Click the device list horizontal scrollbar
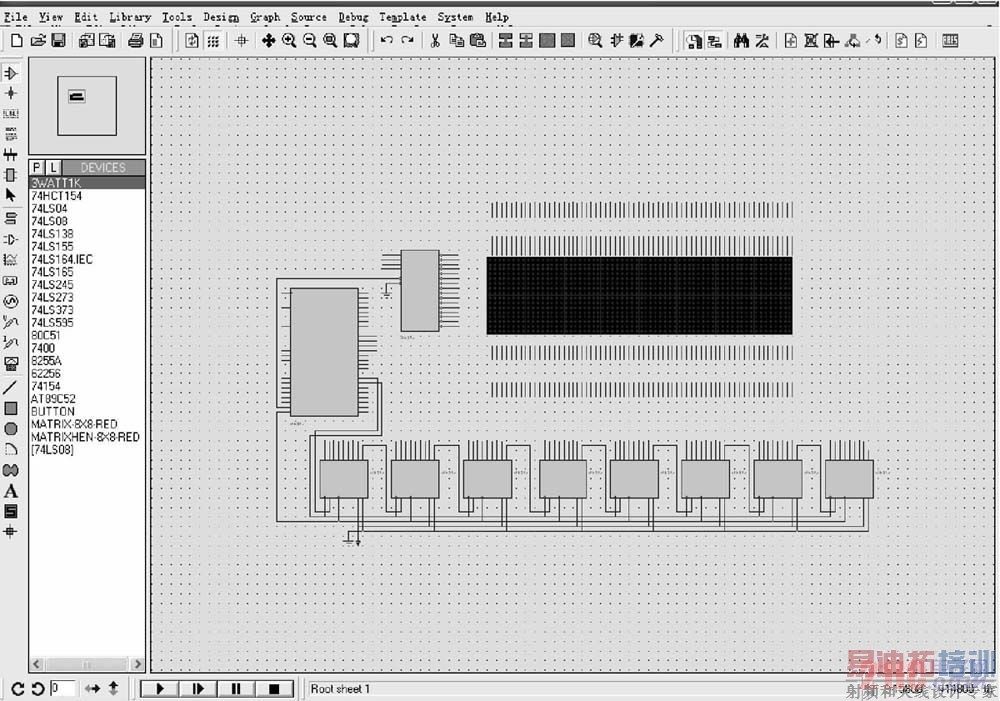The image size is (1000, 701). point(87,664)
